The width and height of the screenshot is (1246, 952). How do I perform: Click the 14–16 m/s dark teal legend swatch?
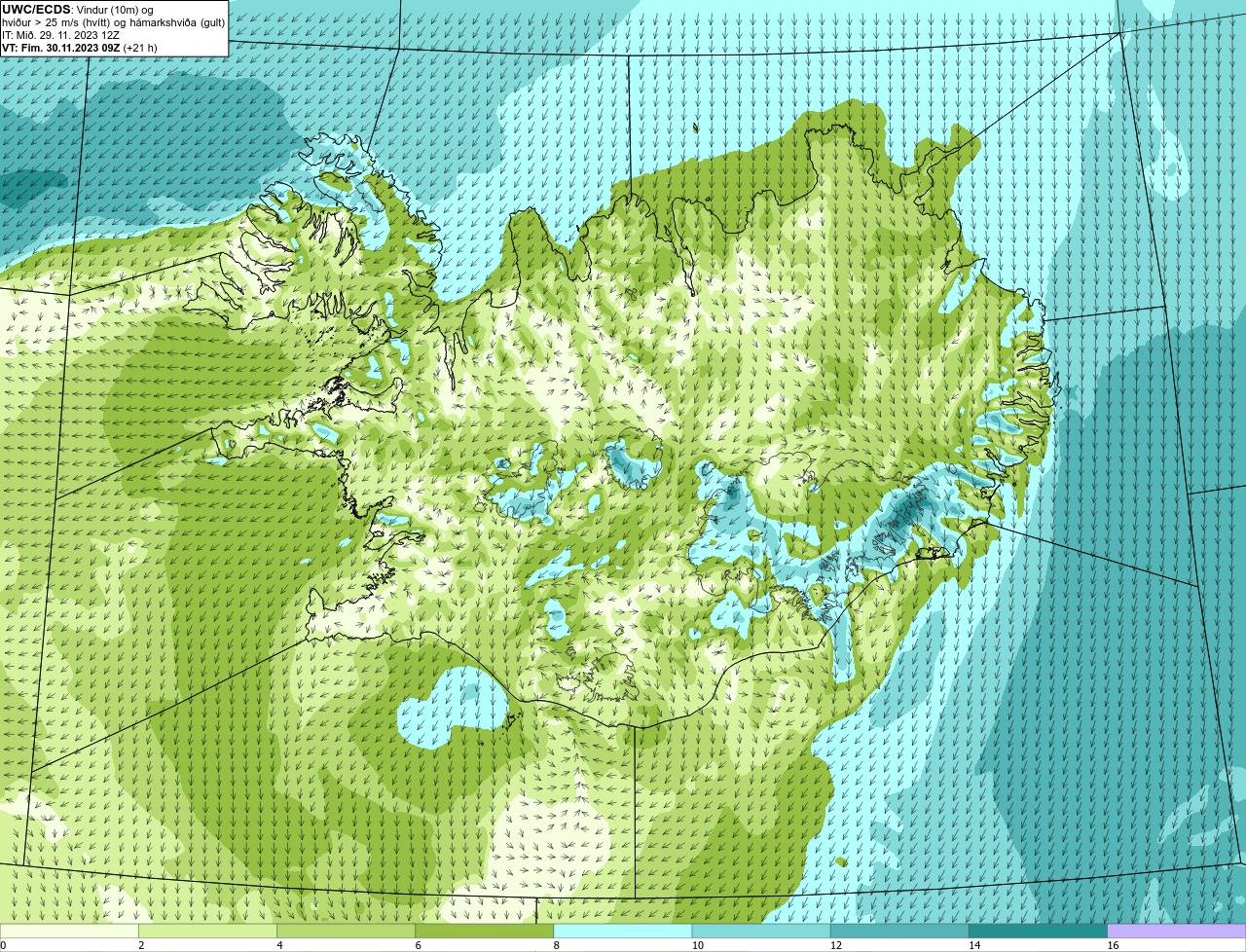click(x=1038, y=931)
